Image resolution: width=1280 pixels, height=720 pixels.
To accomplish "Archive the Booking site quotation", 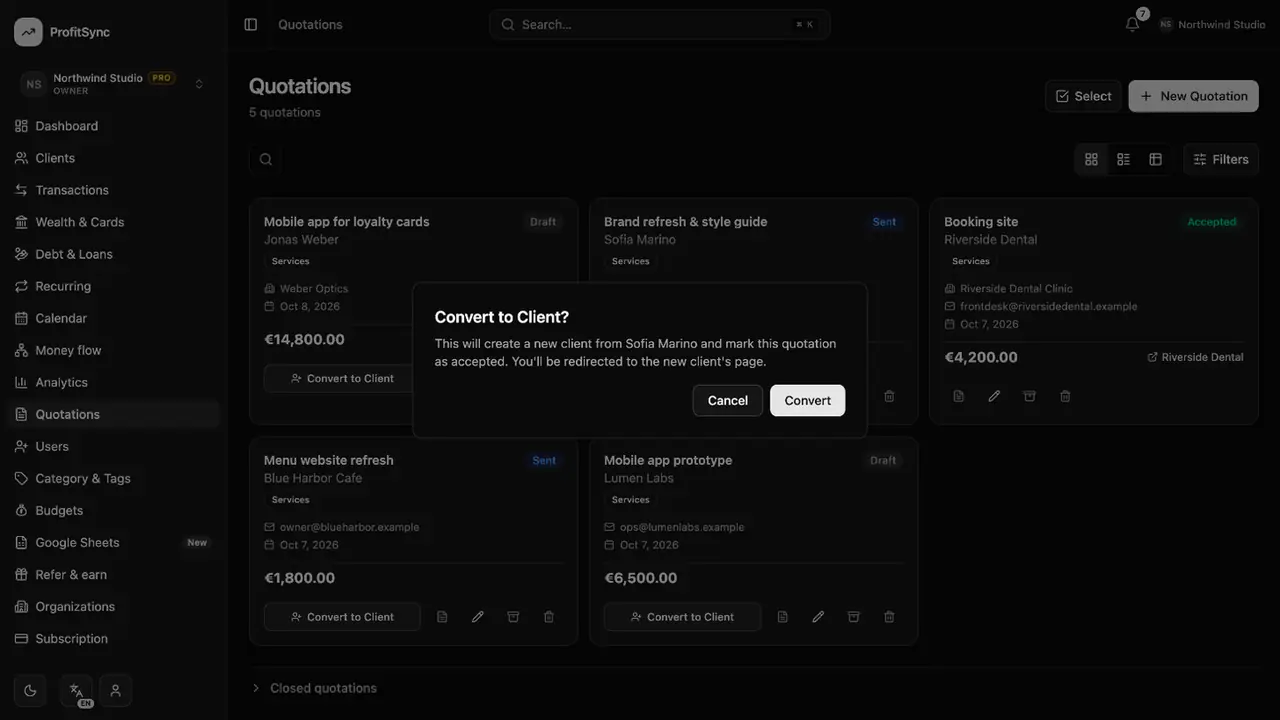I will click(x=1029, y=396).
